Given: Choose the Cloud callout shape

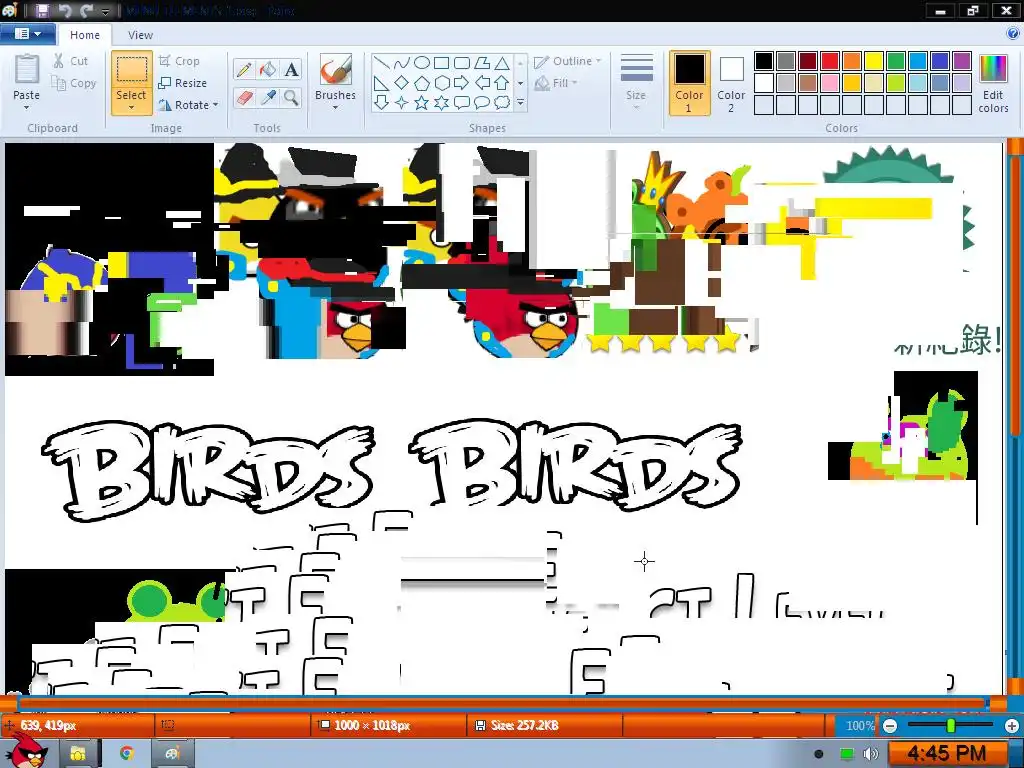Looking at the screenshot, I should pos(502,103).
